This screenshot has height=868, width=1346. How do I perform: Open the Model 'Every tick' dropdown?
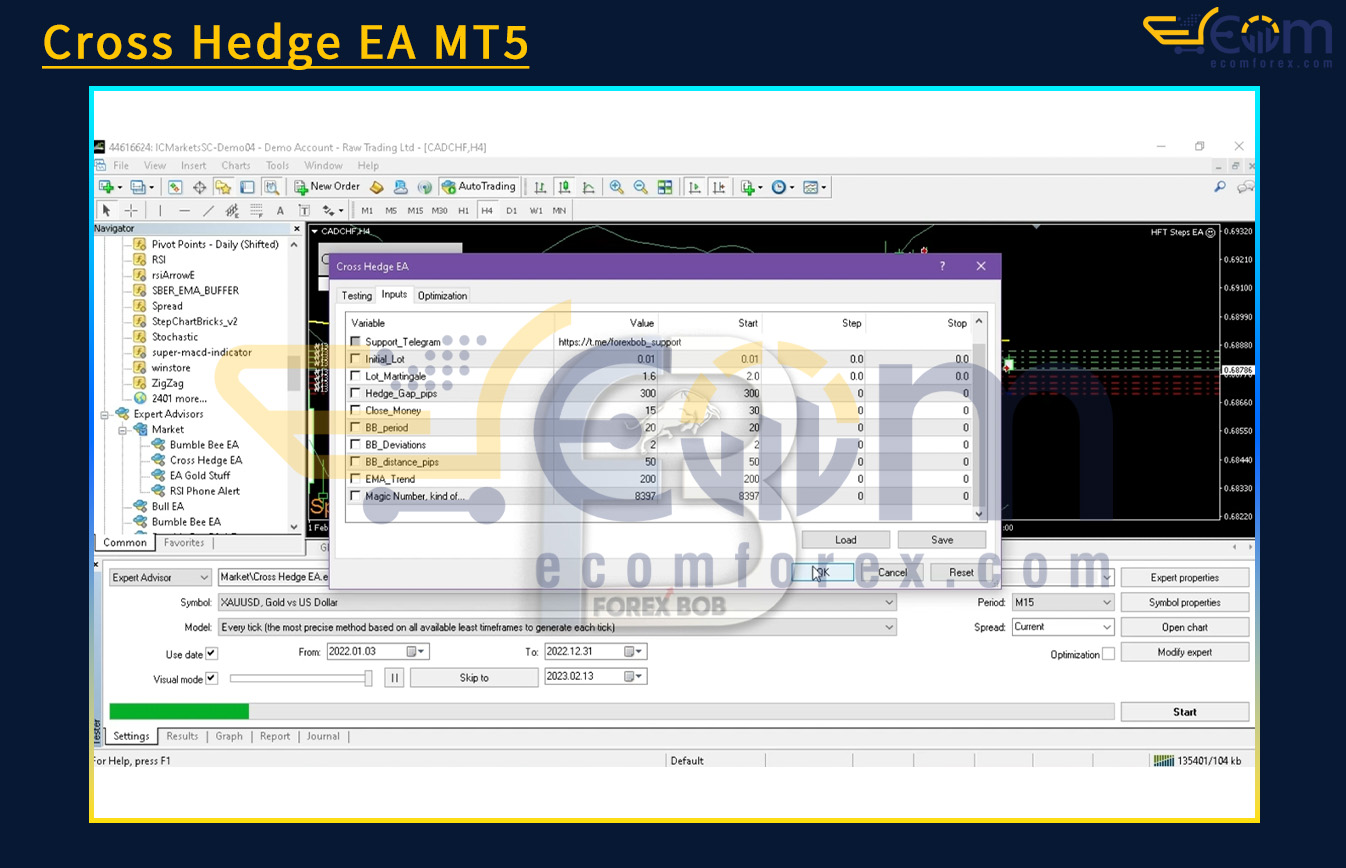(557, 627)
